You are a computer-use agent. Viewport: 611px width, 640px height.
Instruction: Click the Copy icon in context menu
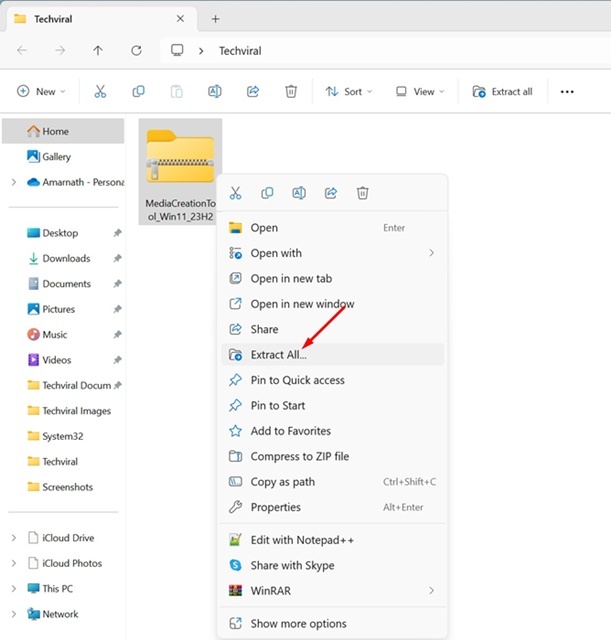pos(267,193)
